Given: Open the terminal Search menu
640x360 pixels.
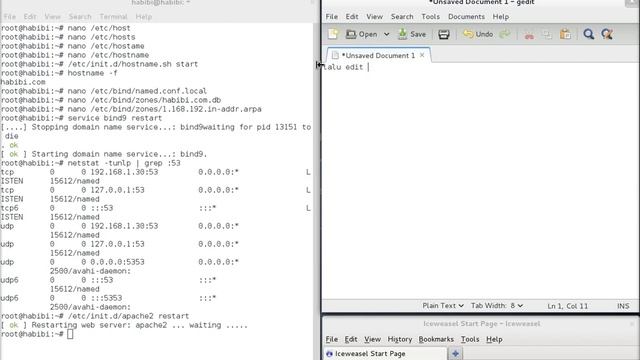Looking at the screenshot, I should point(80,17).
